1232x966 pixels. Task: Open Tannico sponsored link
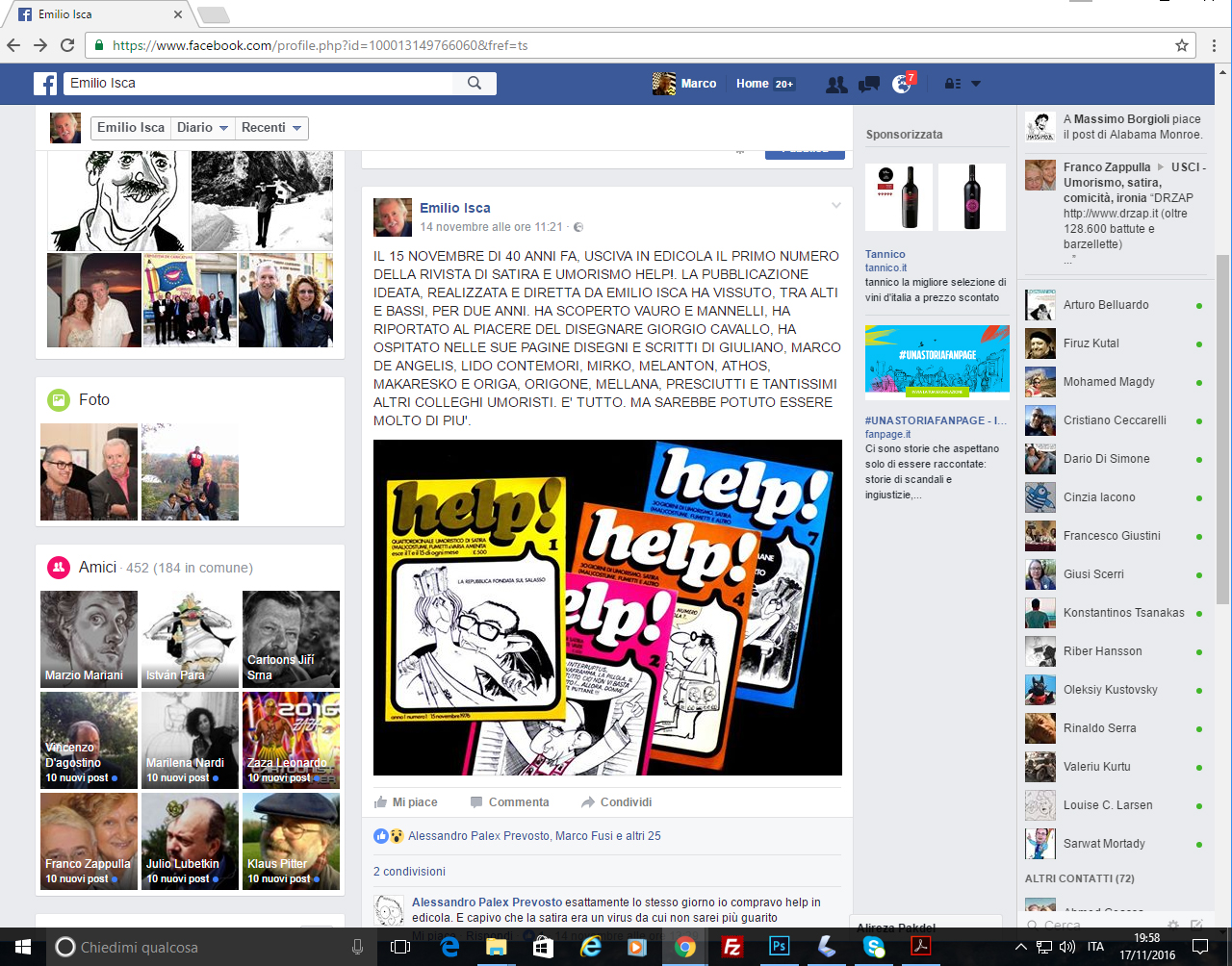(x=885, y=255)
